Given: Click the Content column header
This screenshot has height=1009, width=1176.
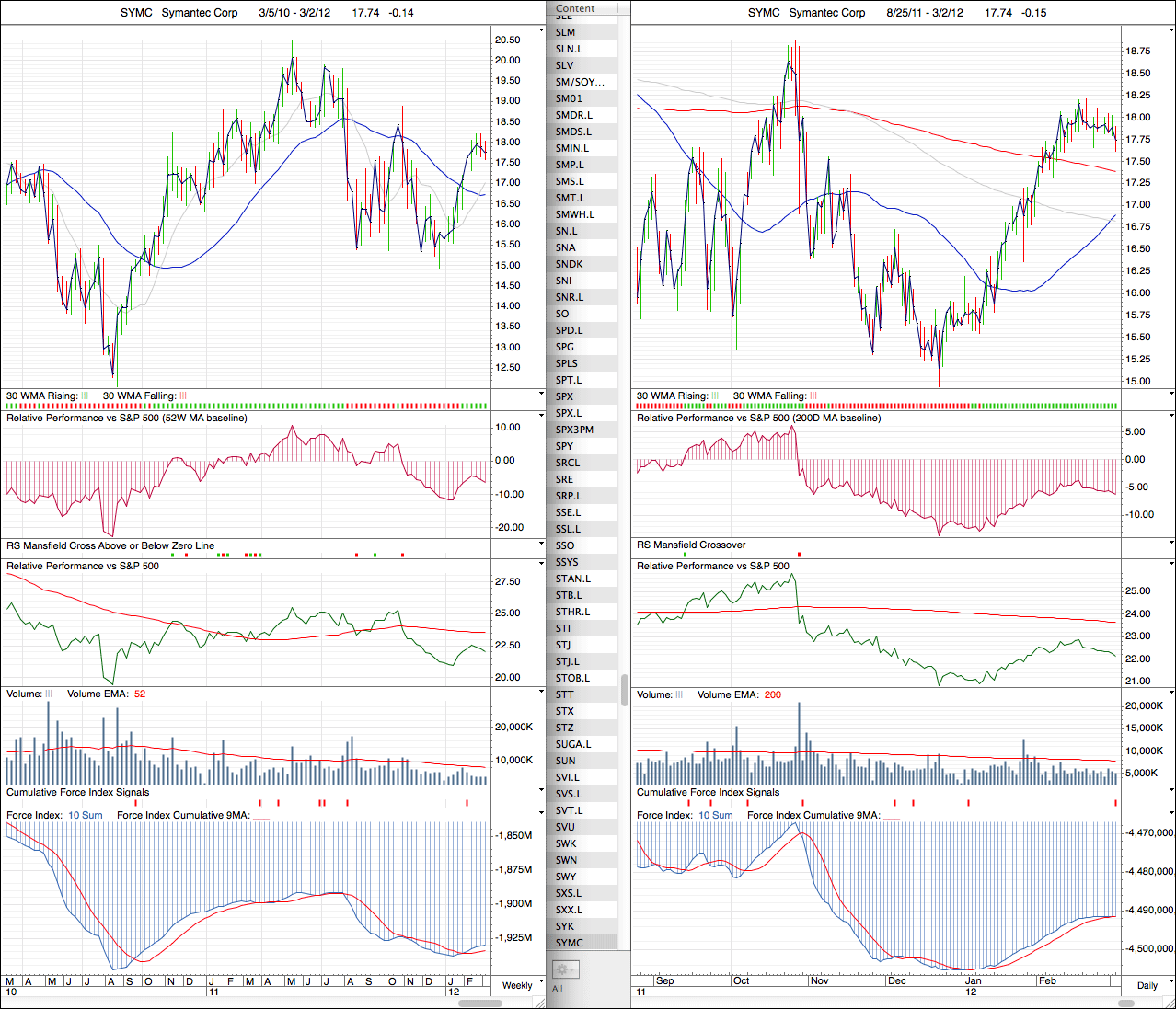Looking at the screenshot, I should click(576, 8).
